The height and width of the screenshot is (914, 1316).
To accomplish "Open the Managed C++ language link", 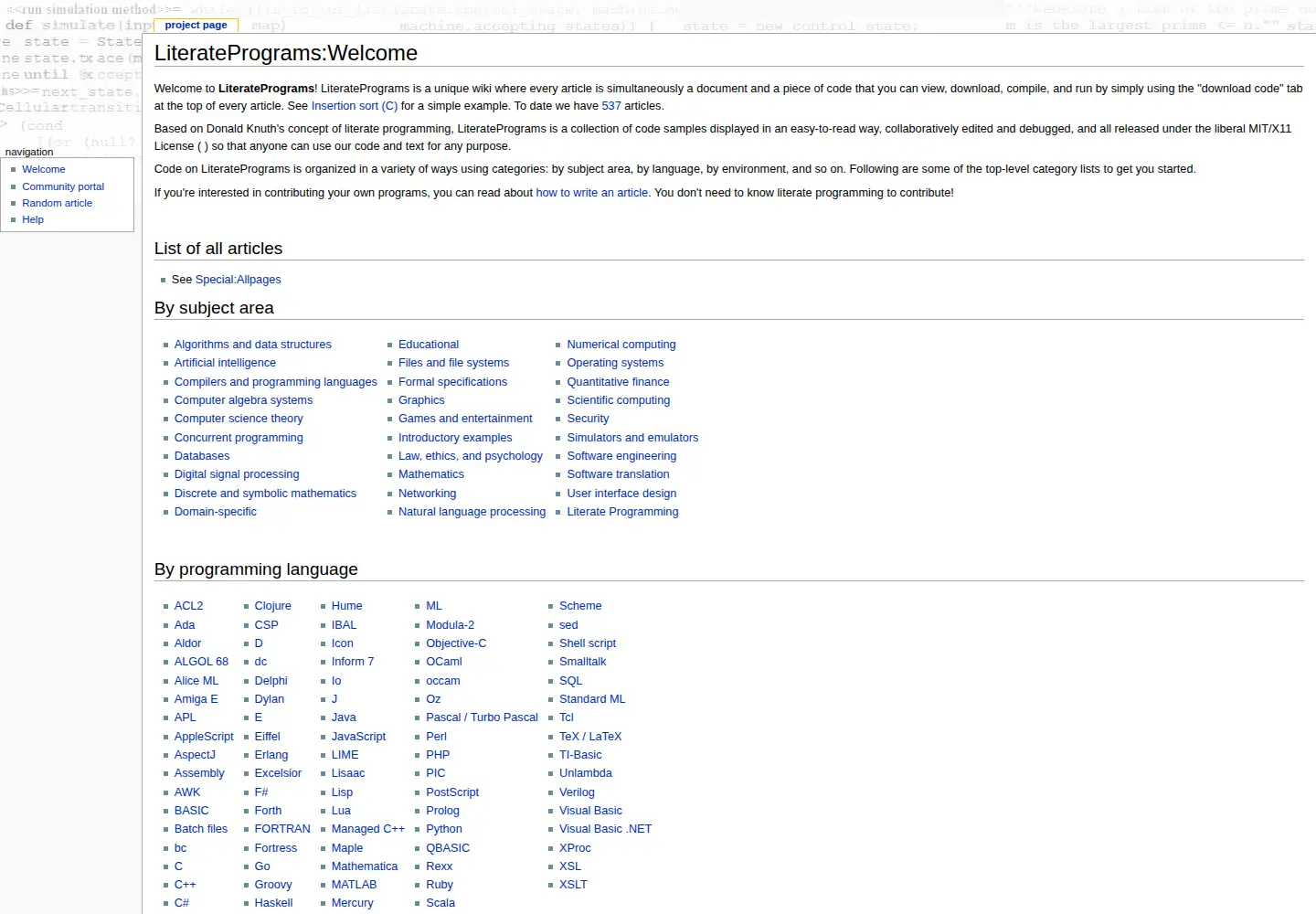I will pos(368,829).
